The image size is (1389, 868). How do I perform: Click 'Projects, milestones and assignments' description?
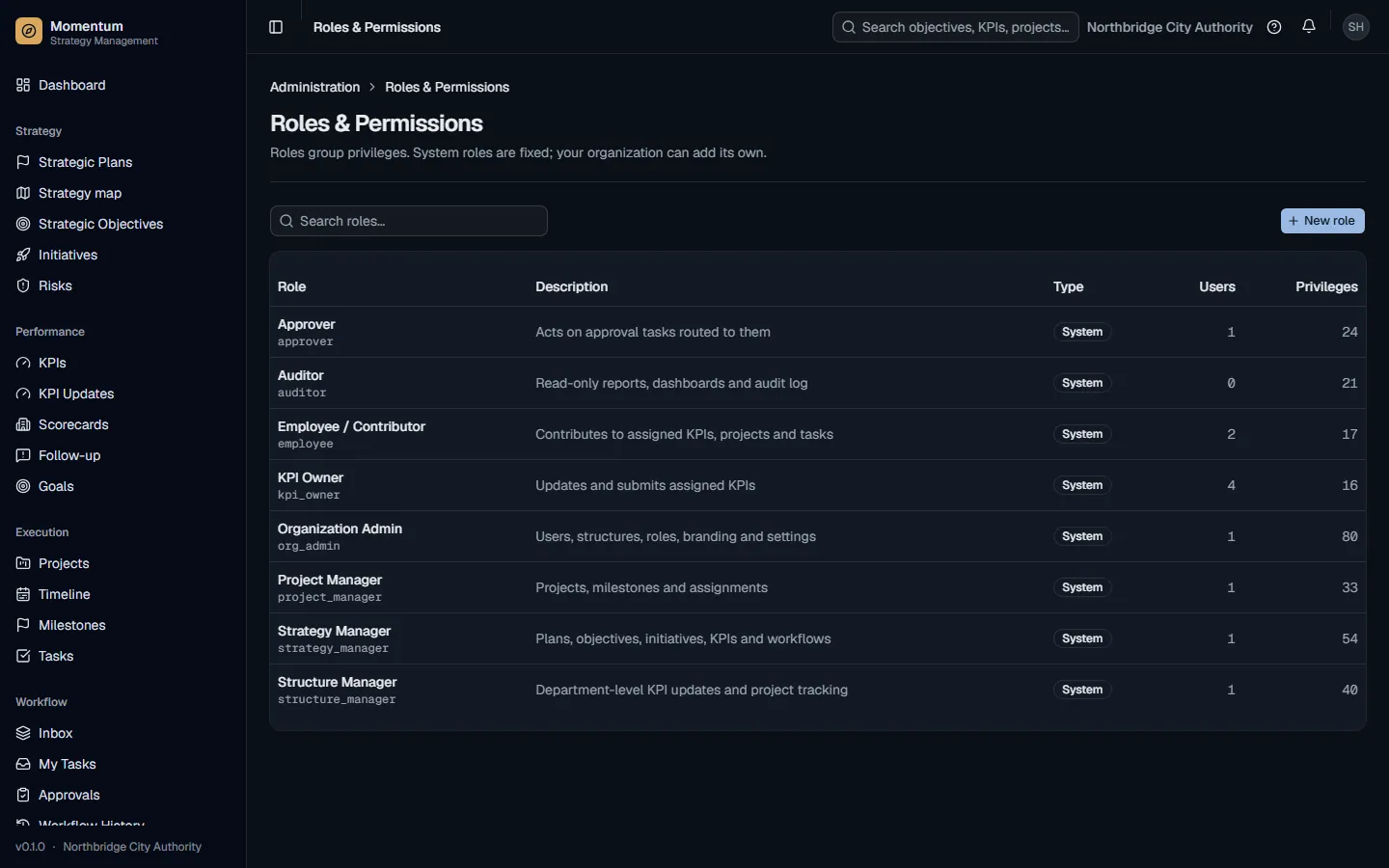[x=651, y=587]
